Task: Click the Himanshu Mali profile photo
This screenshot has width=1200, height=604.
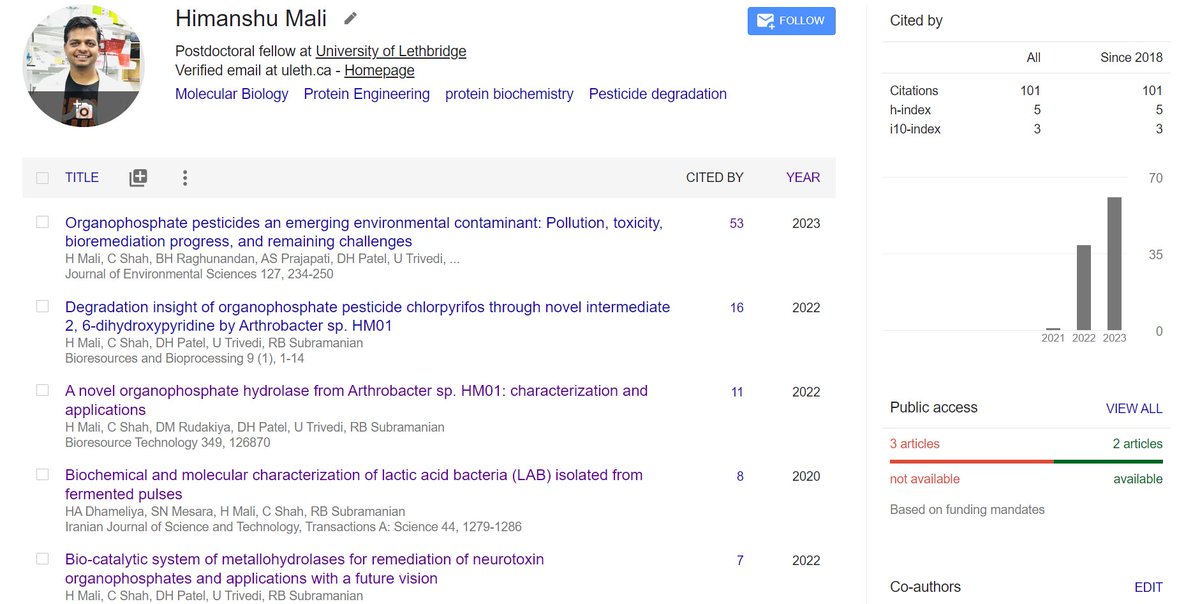Action: 83,65
